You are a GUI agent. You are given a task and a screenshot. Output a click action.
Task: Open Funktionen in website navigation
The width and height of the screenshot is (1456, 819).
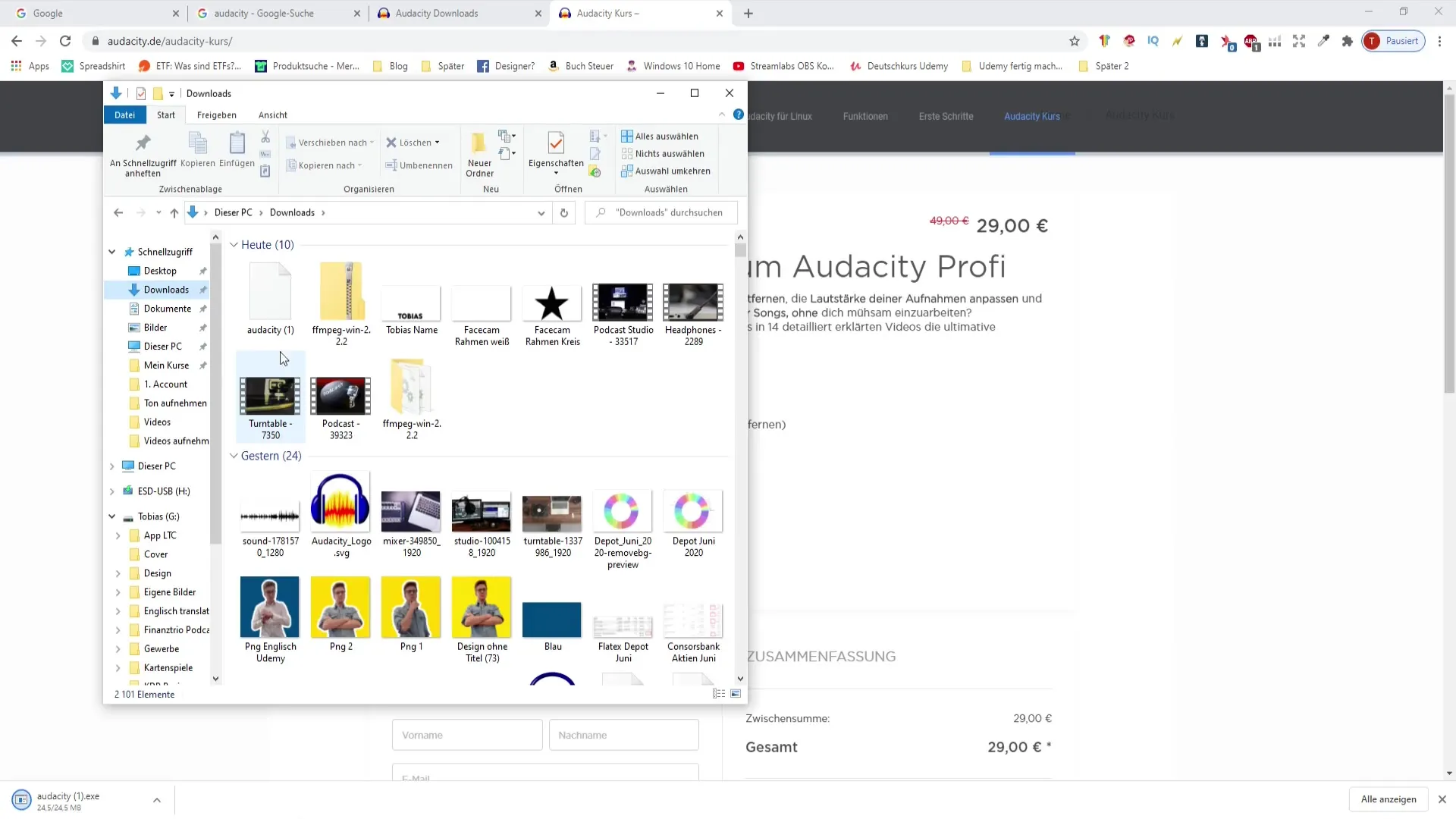(x=865, y=116)
